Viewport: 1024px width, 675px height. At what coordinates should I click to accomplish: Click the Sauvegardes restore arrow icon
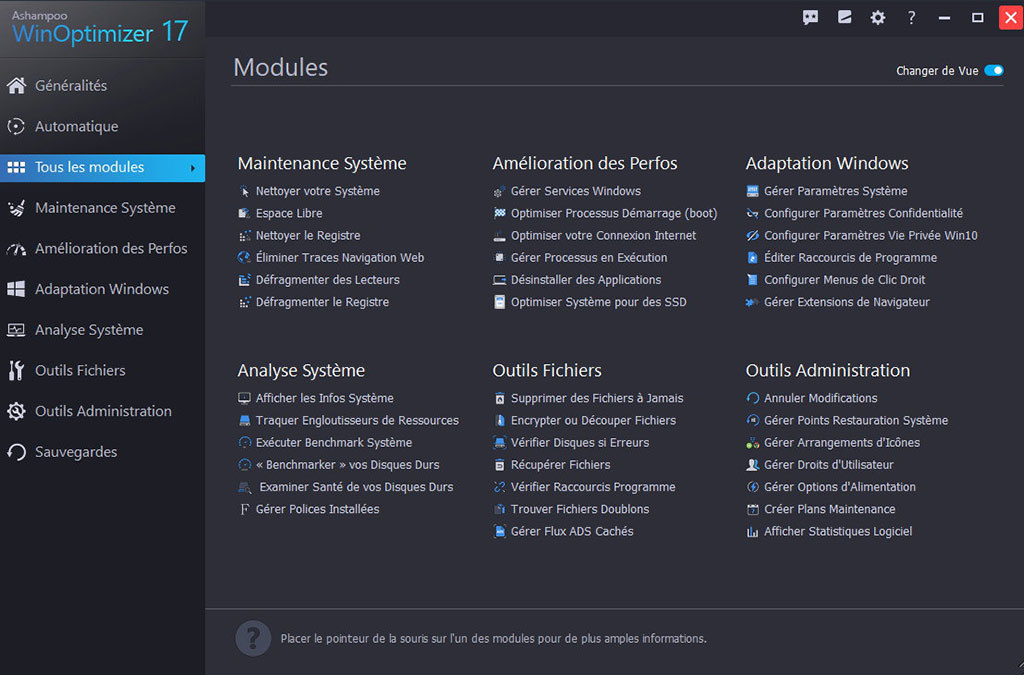click(16, 452)
